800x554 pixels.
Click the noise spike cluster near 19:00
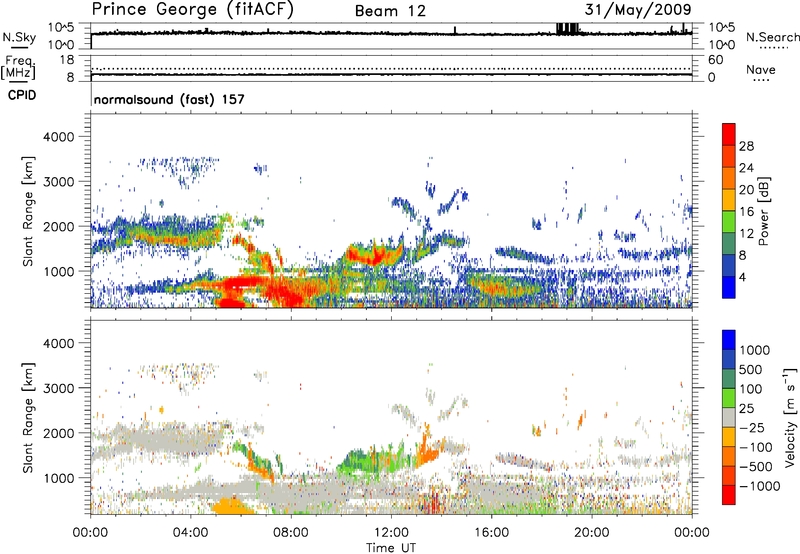click(567, 29)
